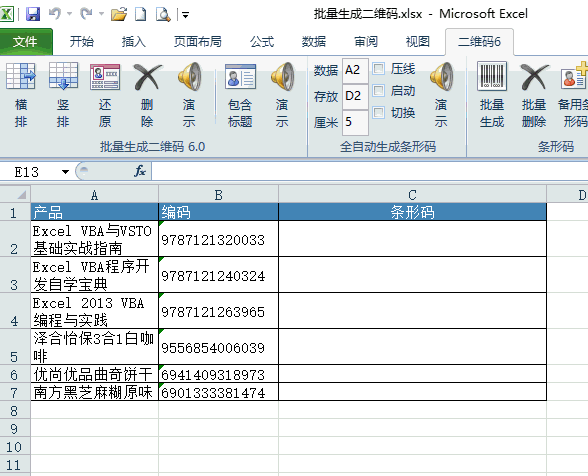Select row 8 header
Image resolution: width=588 pixels, height=476 pixels.
click(15, 410)
